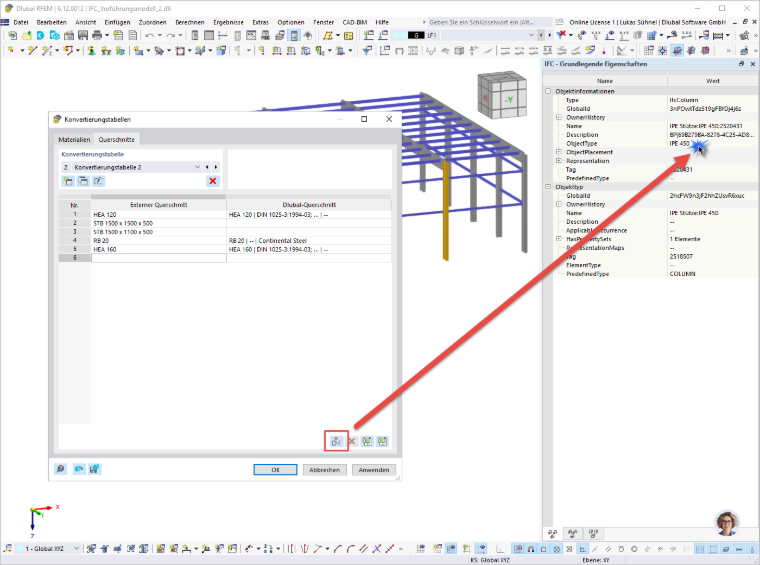Click the magnifier help icon in dialog footer
Screen dimensions: 760x565
pyautogui.click(x=60, y=469)
